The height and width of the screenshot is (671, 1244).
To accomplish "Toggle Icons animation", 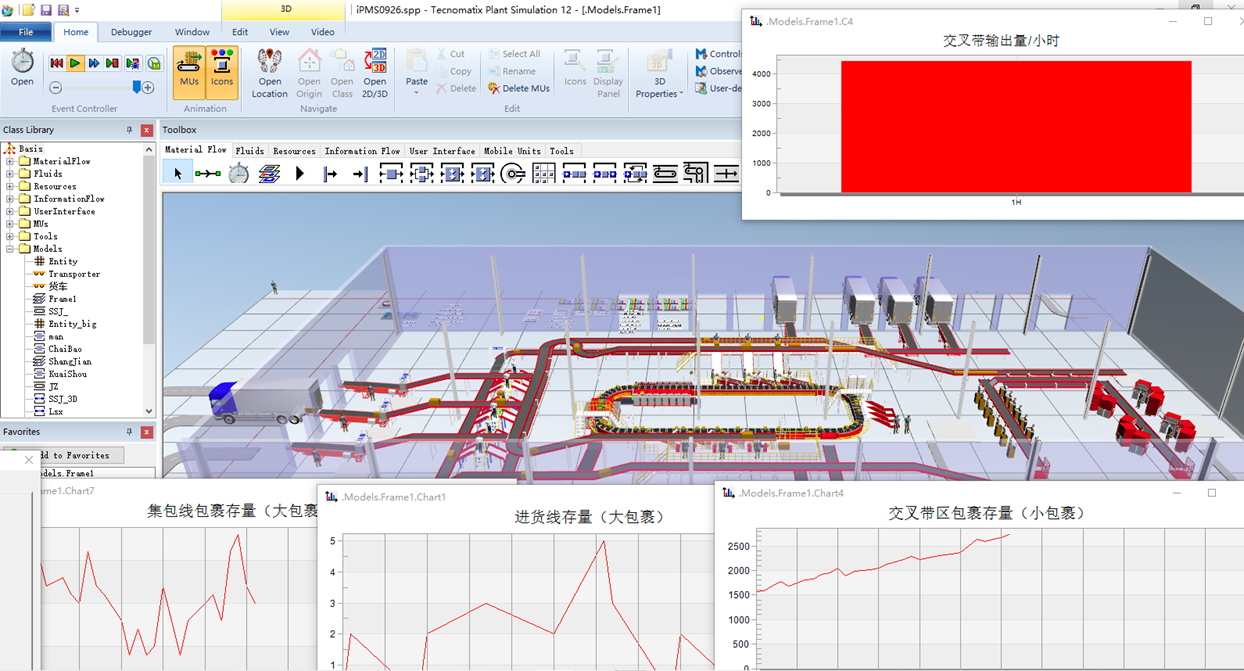I will [222, 72].
